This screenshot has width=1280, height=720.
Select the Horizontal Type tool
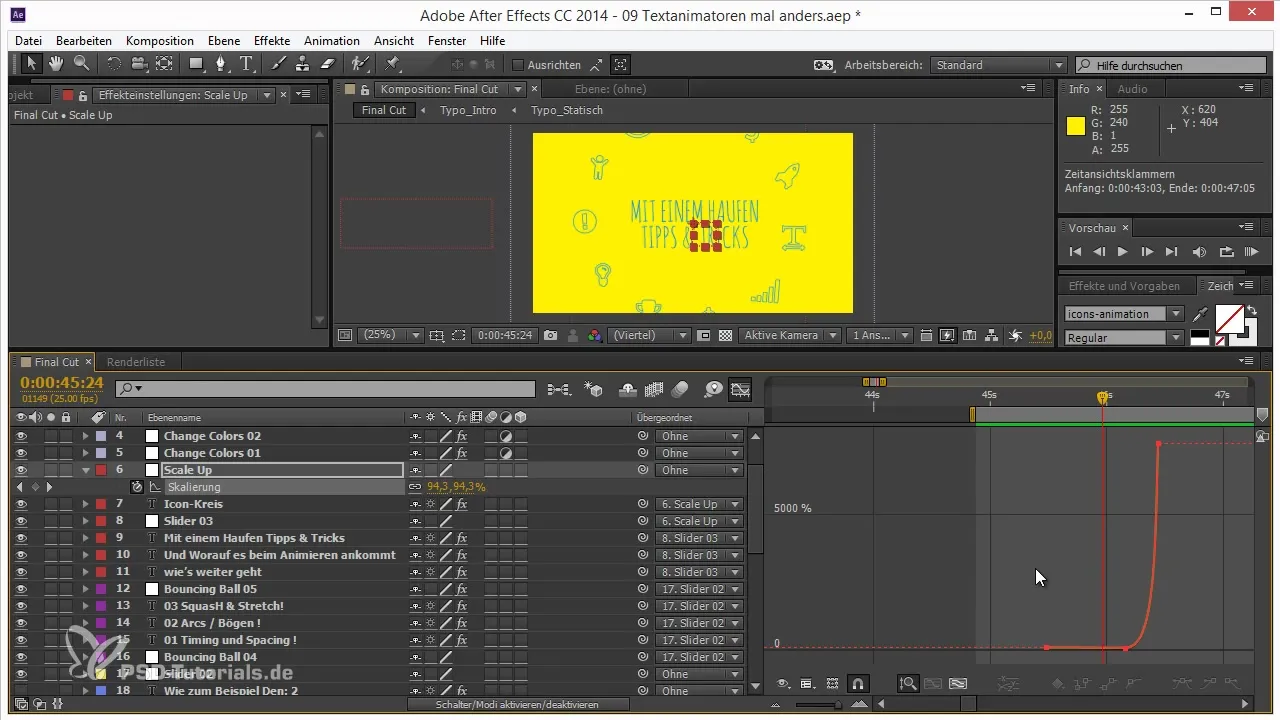[x=246, y=64]
